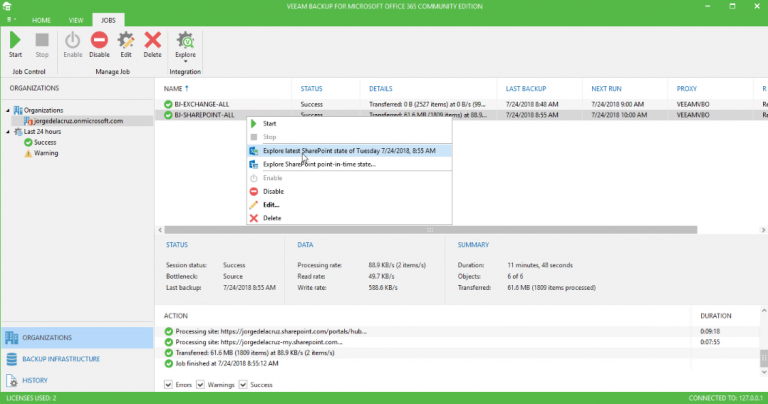Screen dimensions: 768x404
Task: Open the BACKUP INFRASTRUCTURE pane
Action: click(77, 359)
